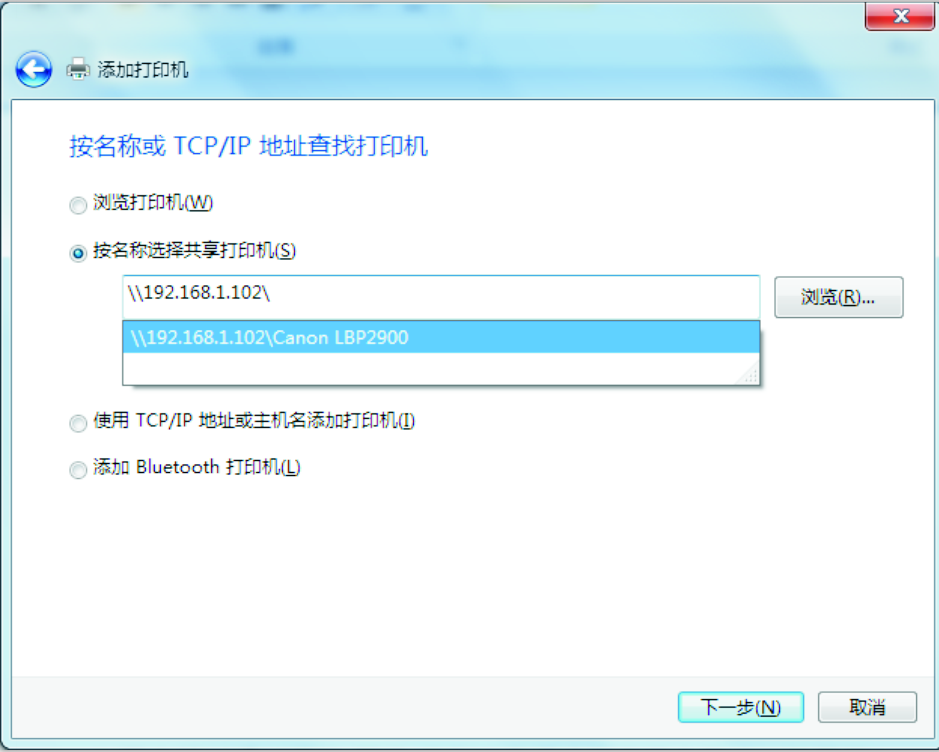The image size is (939, 752).
Task: Click the 添加打印机 window title text
Action: (x=143, y=69)
